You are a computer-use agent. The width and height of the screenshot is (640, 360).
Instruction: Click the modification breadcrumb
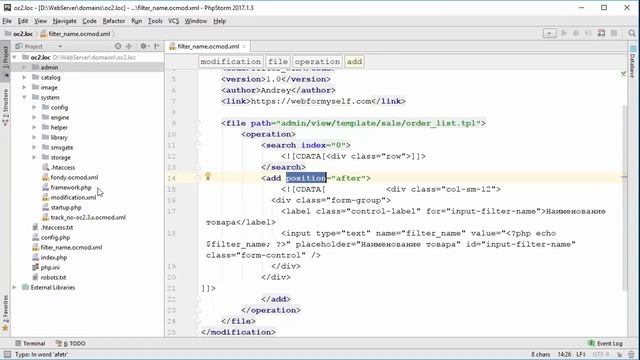(x=231, y=62)
